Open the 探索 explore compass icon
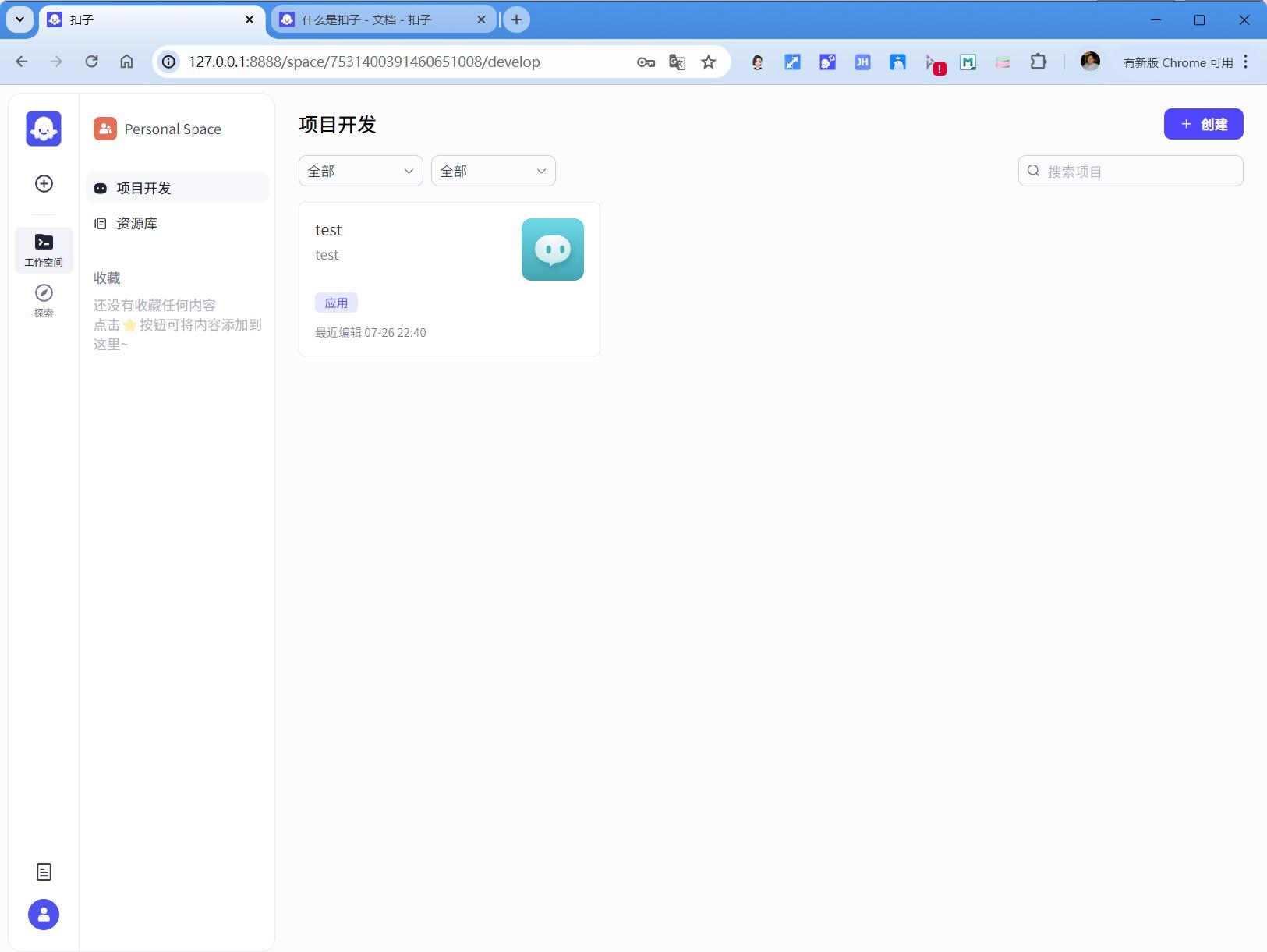This screenshot has width=1267, height=952. 44,300
